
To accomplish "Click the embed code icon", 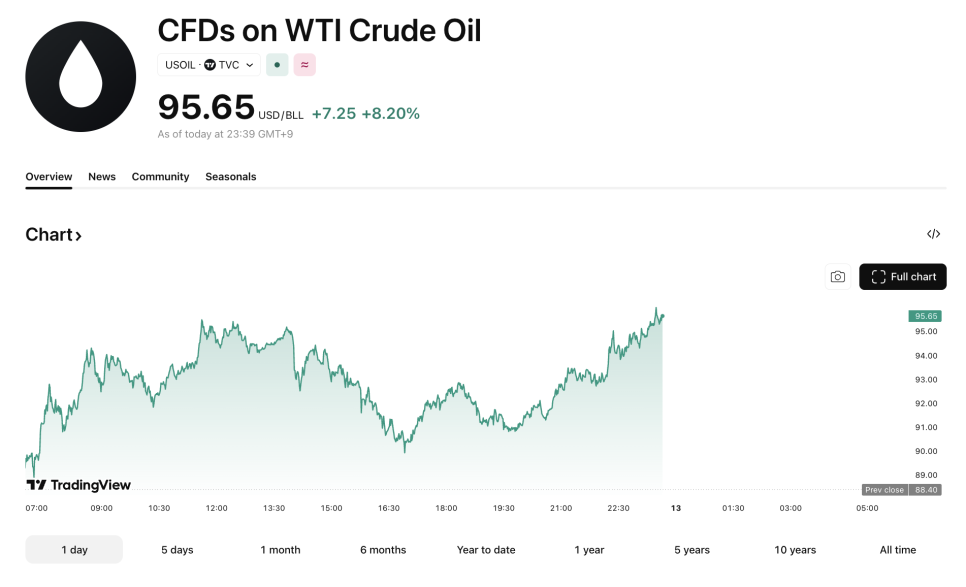I will click(933, 234).
